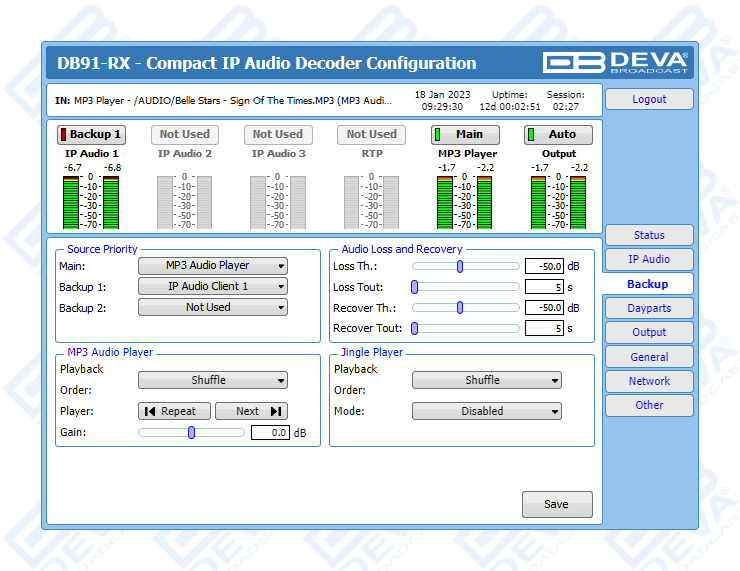Click the DEVA Broadcast logo
The height and width of the screenshot is (571, 740).
615,62
